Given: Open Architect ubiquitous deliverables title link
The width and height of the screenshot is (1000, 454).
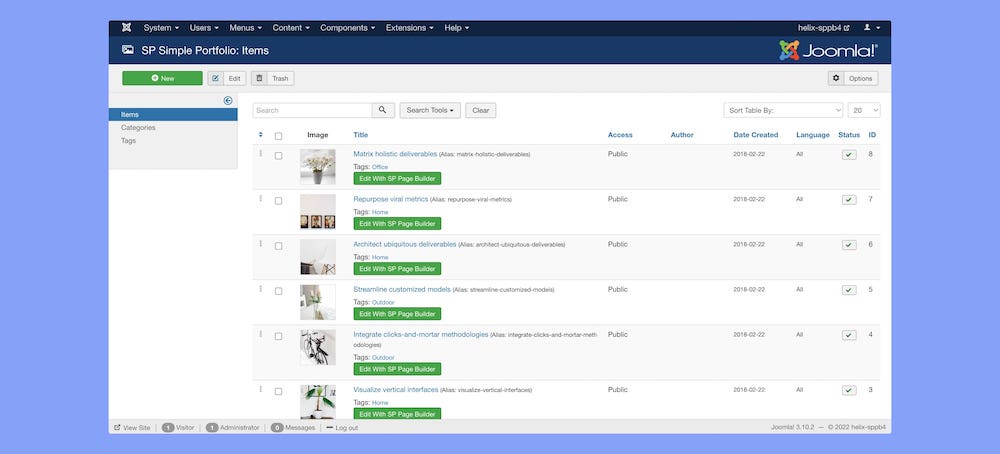Looking at the screenshot, I should (x=404, y=244).
